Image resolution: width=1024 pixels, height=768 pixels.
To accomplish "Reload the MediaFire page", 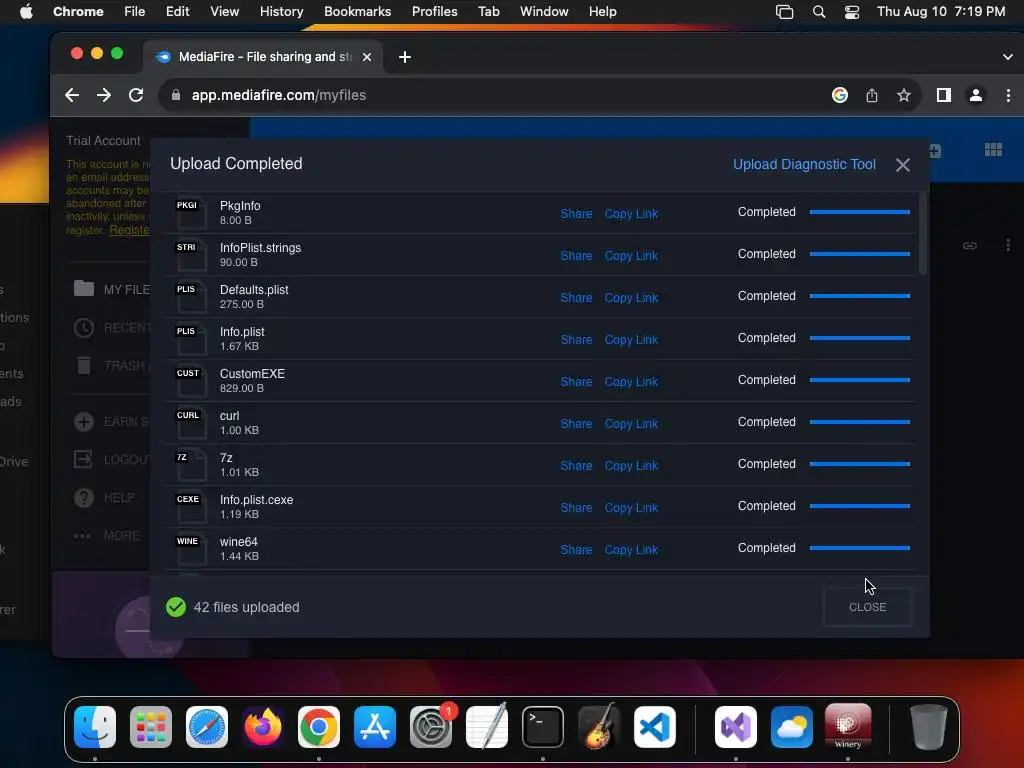I will (x=136, y=95).
